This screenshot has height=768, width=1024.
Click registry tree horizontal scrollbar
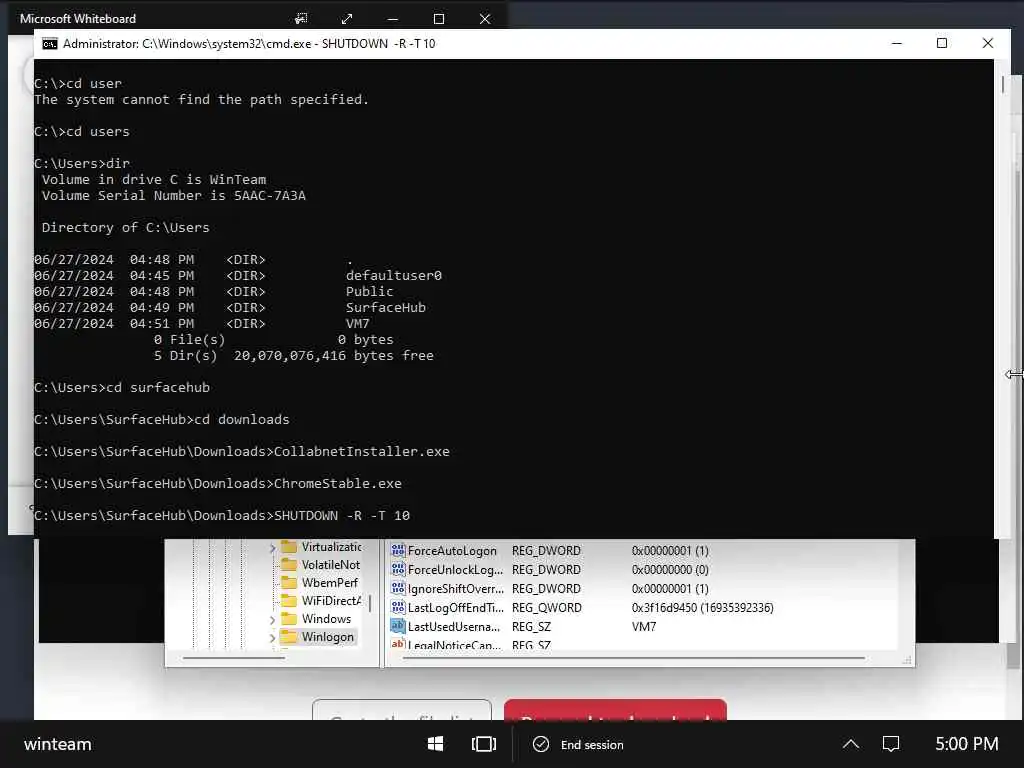click(234, 658)
